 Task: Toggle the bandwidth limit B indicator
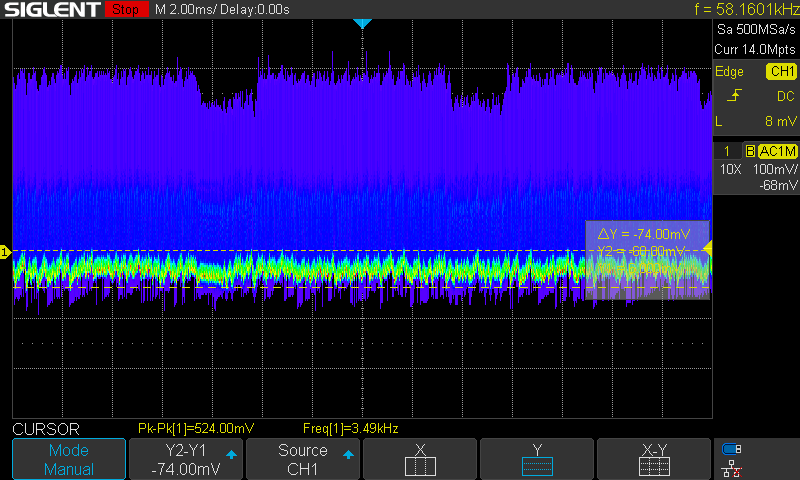pyautogui.click(x=749, y=151)
